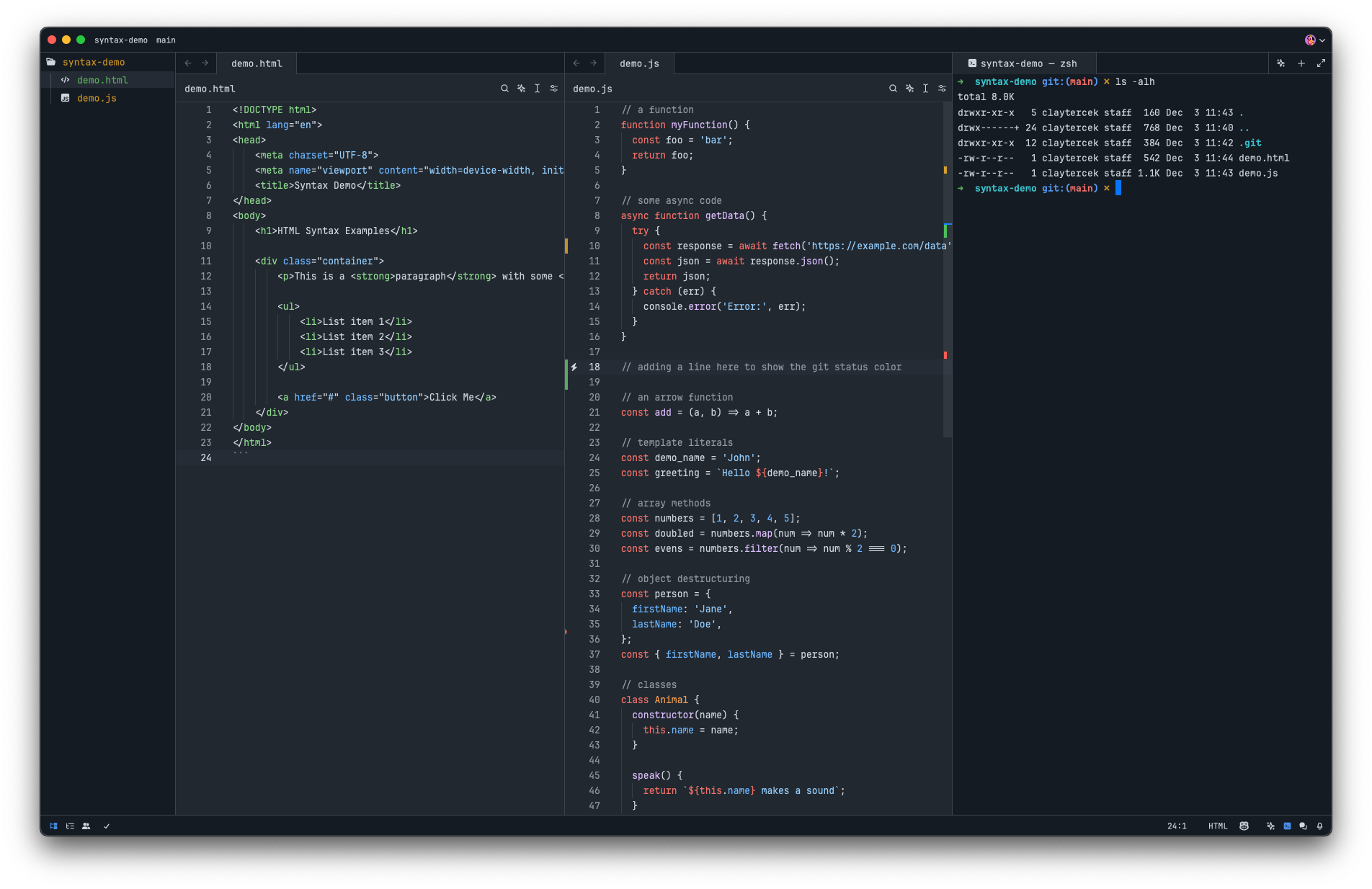The height and width of the screenshot is (889, 1372).
Task: Go forward in demo.js pane
Action: click(x=594, y=63)
